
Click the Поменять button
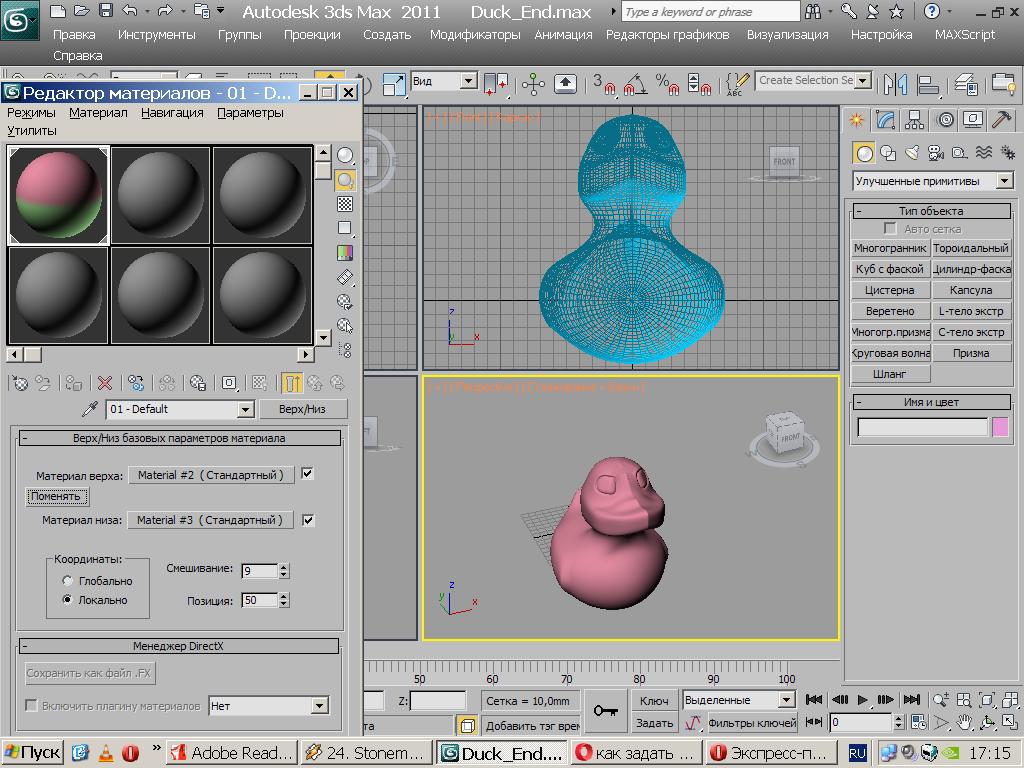(56, 496)
